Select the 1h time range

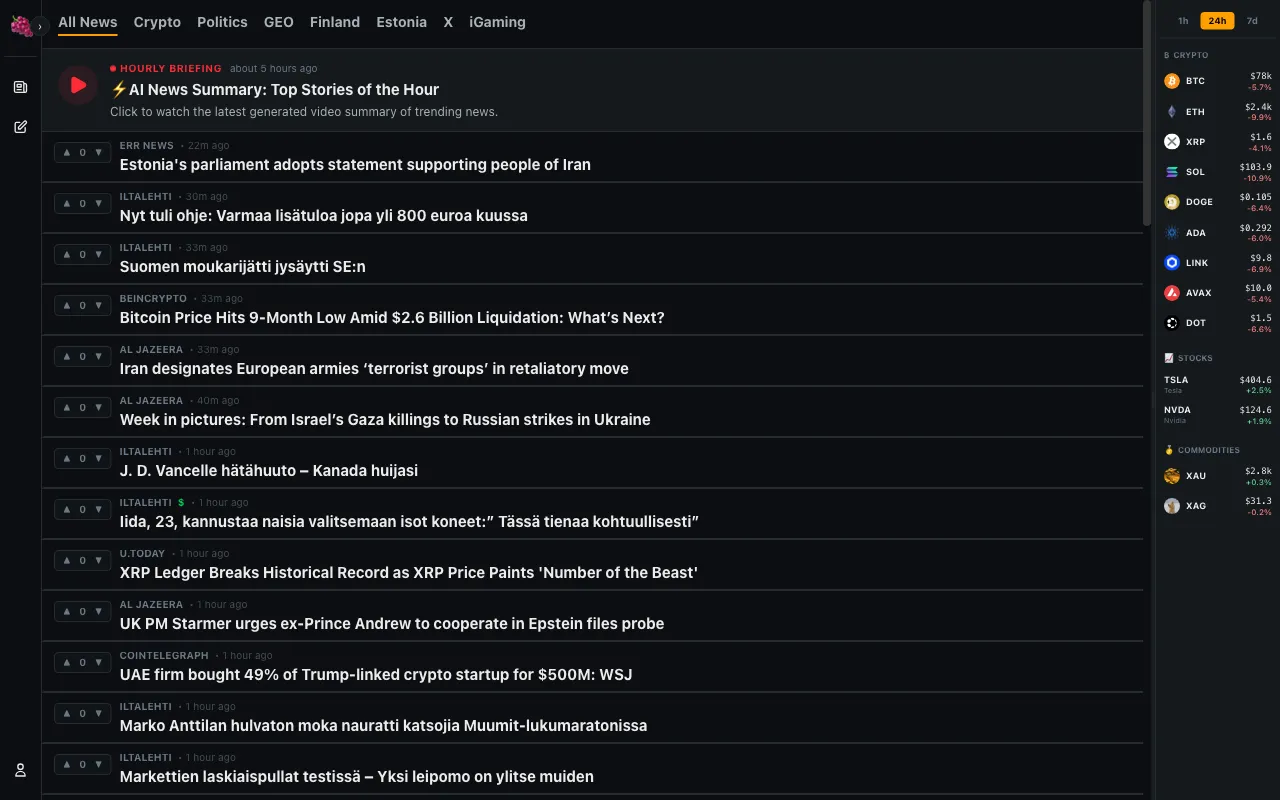pyautogui.click(x=1183, y=21)
